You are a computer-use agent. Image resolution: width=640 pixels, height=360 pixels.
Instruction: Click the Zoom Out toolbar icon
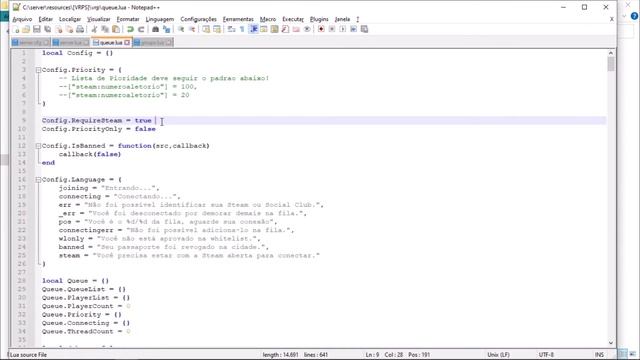192,29
